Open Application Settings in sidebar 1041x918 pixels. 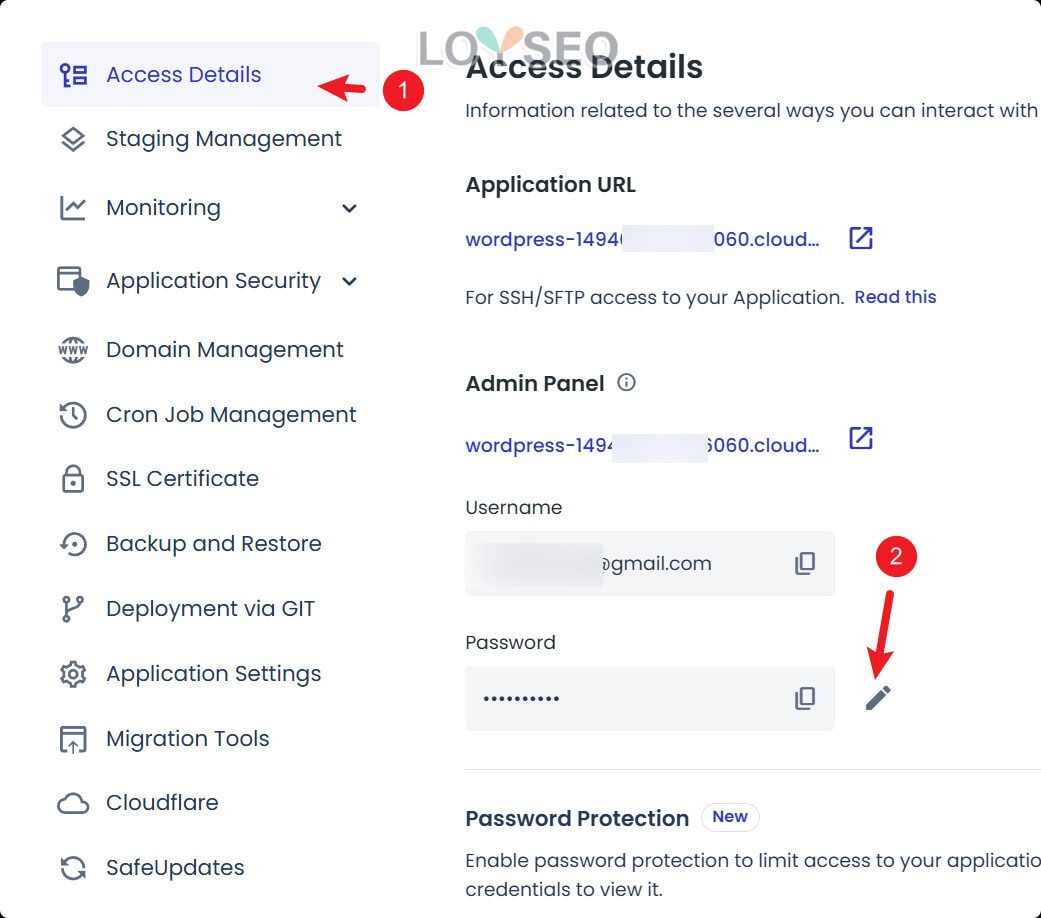pyautogui.click(x=213, y=674)
